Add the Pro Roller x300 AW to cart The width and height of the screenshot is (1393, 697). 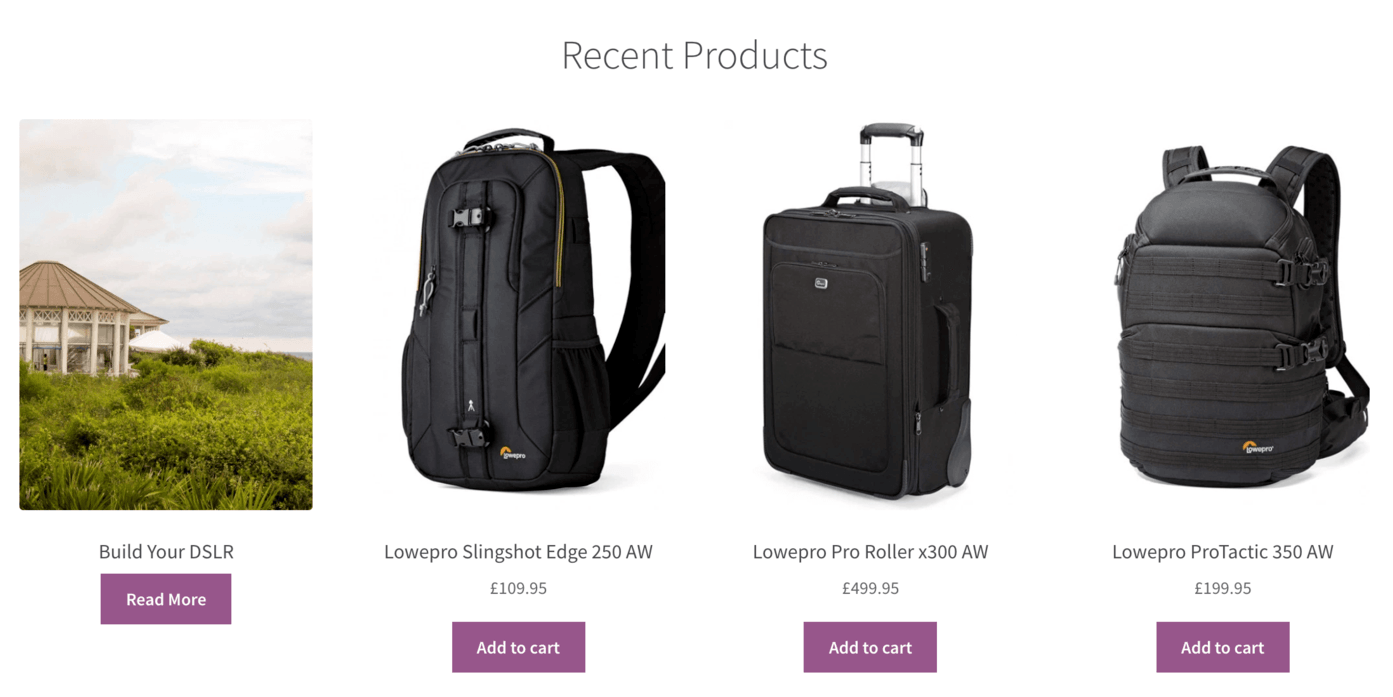coord(870,647)
